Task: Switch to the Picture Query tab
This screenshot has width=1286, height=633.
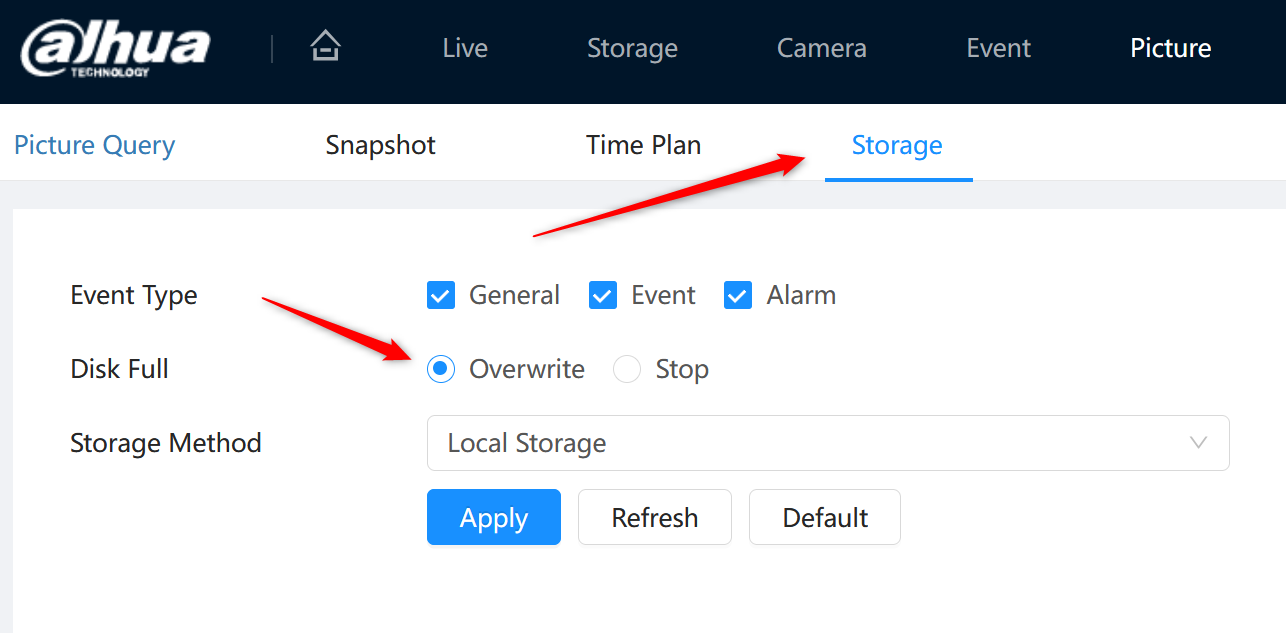Action: [95, 145]
